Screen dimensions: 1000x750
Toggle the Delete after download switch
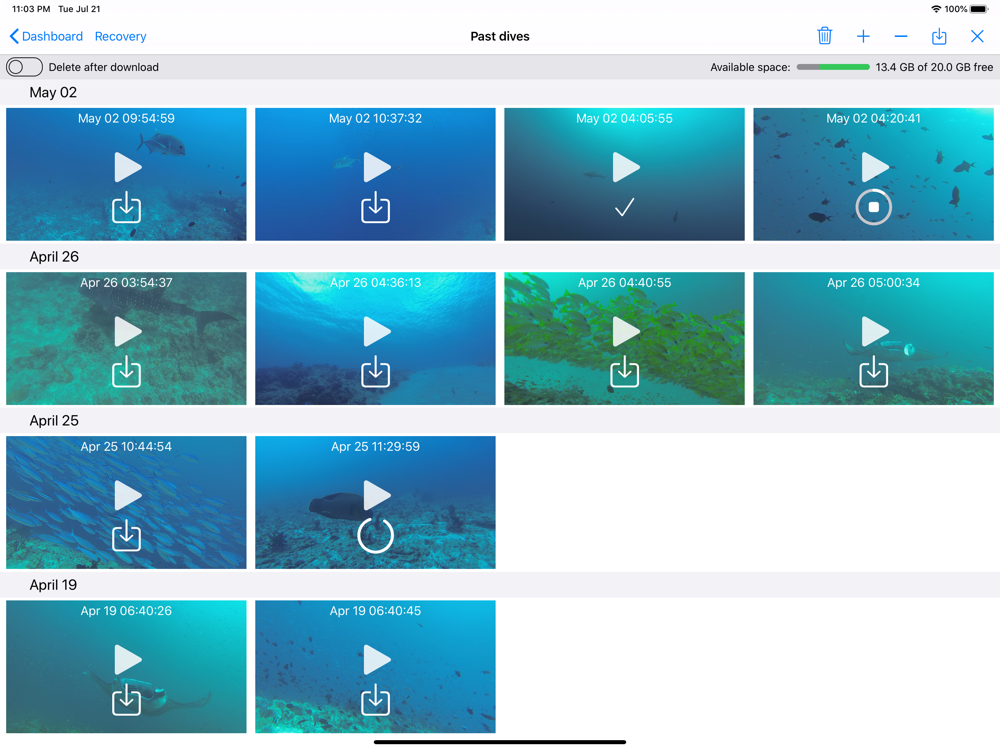(x=24, y=67)
